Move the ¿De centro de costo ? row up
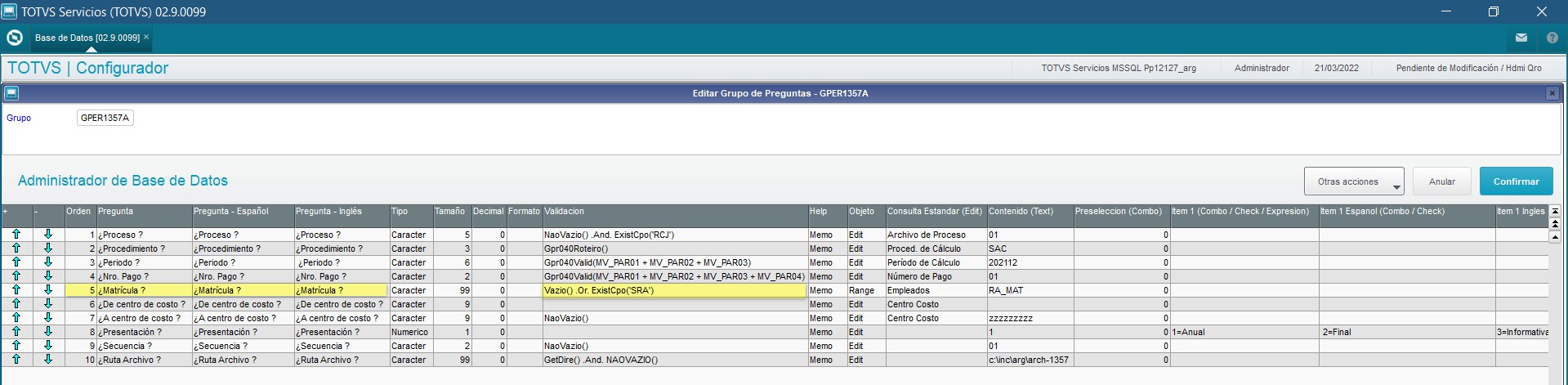This screenshot has width=1568, height=385. pyautogui.click(x=16, y=304)
